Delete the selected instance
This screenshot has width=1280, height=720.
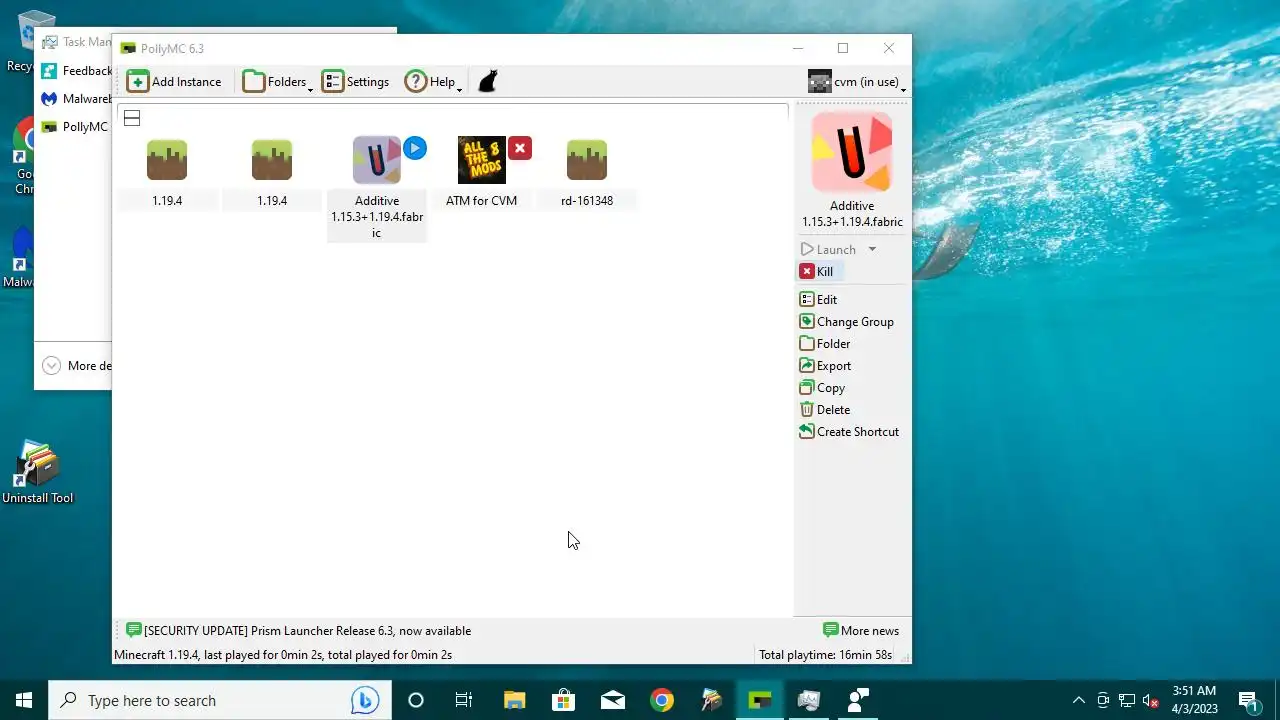click(825, 409)
